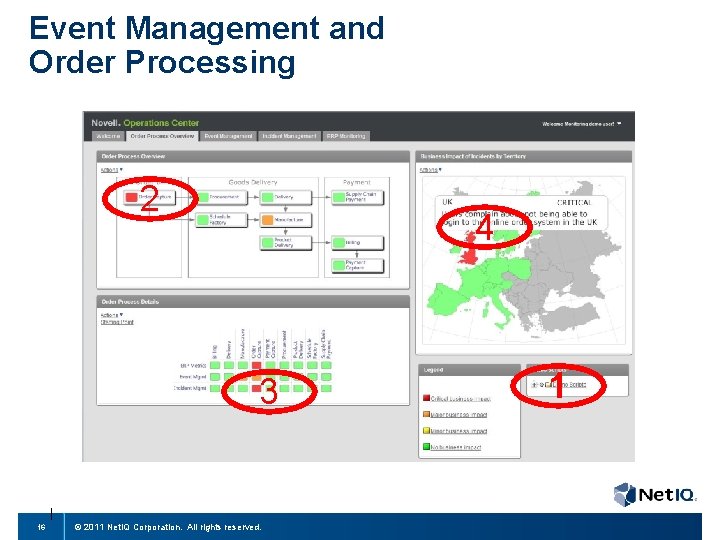Click green Supply Chain Payment cell in top row
Screen dimensions: 720x540
pos(326,366)
